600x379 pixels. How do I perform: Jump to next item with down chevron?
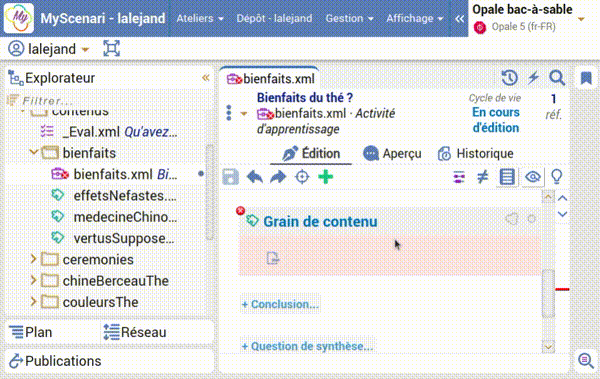tap(562, 214)
